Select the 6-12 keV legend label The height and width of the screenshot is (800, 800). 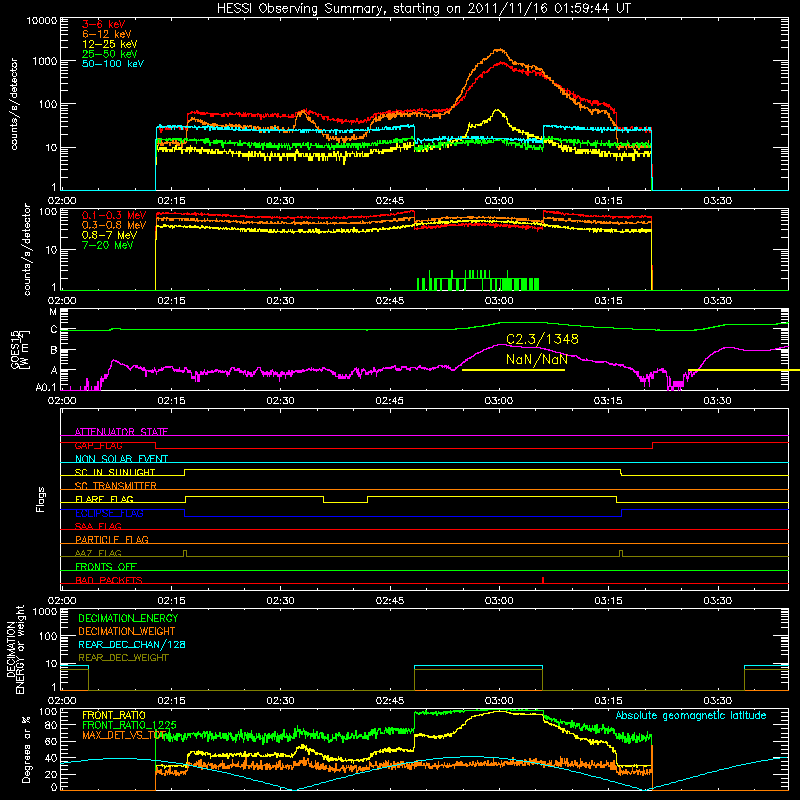coord(107,34)
